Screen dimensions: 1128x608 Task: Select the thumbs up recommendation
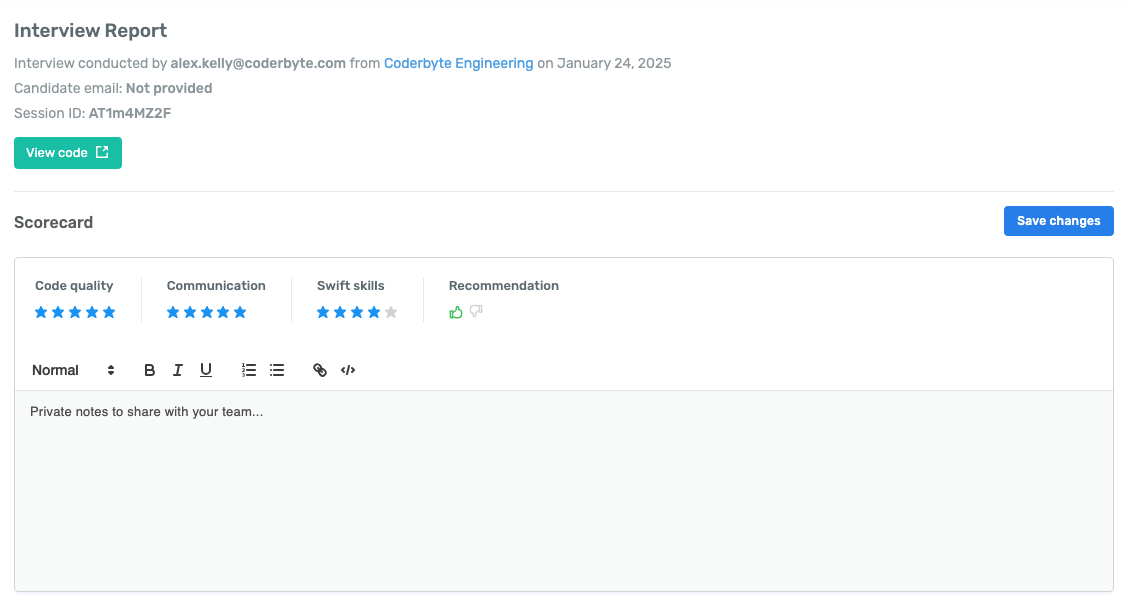(x=455, y=312)
